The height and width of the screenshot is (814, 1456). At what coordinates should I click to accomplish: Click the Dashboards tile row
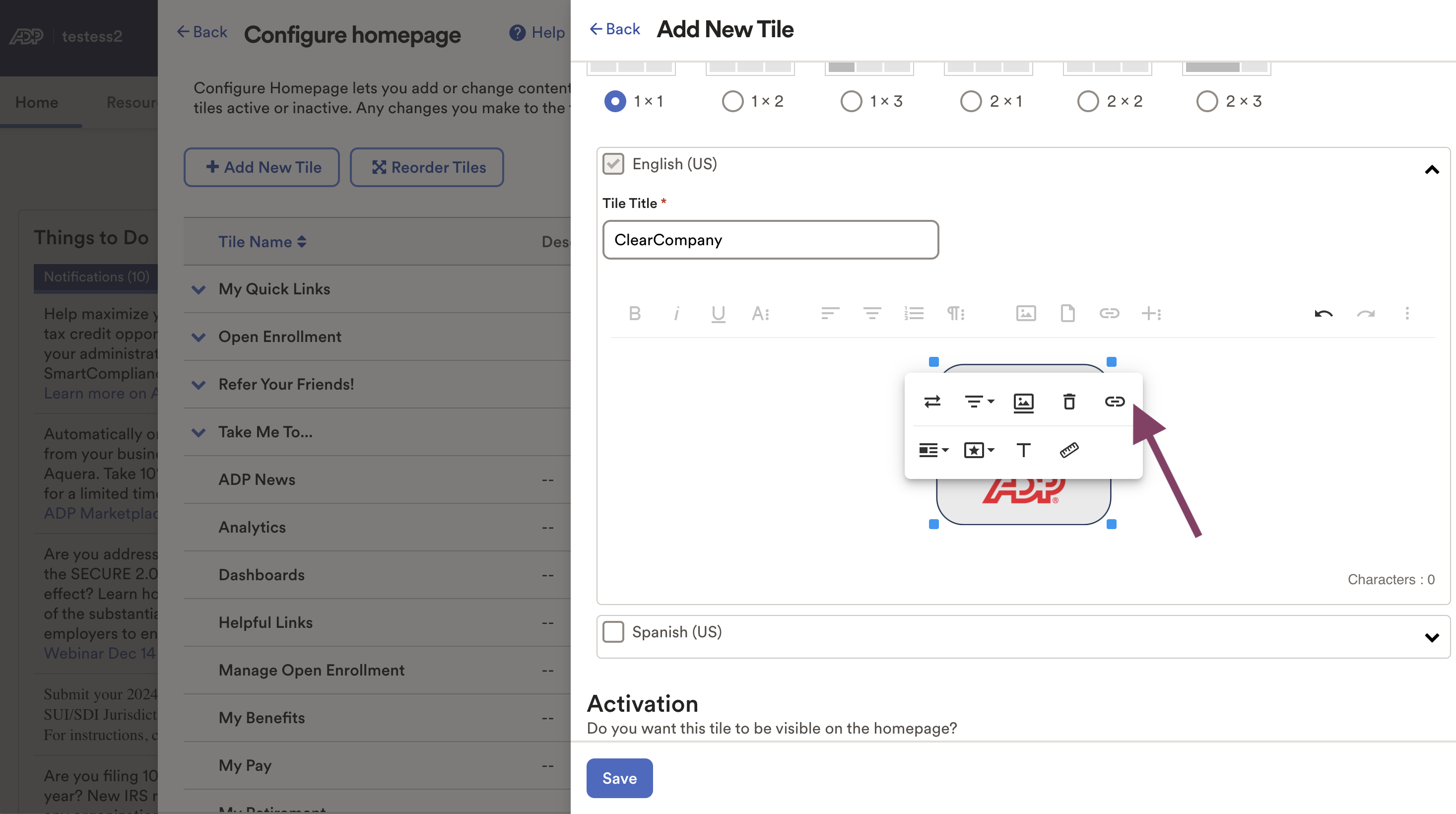(377, 575)
